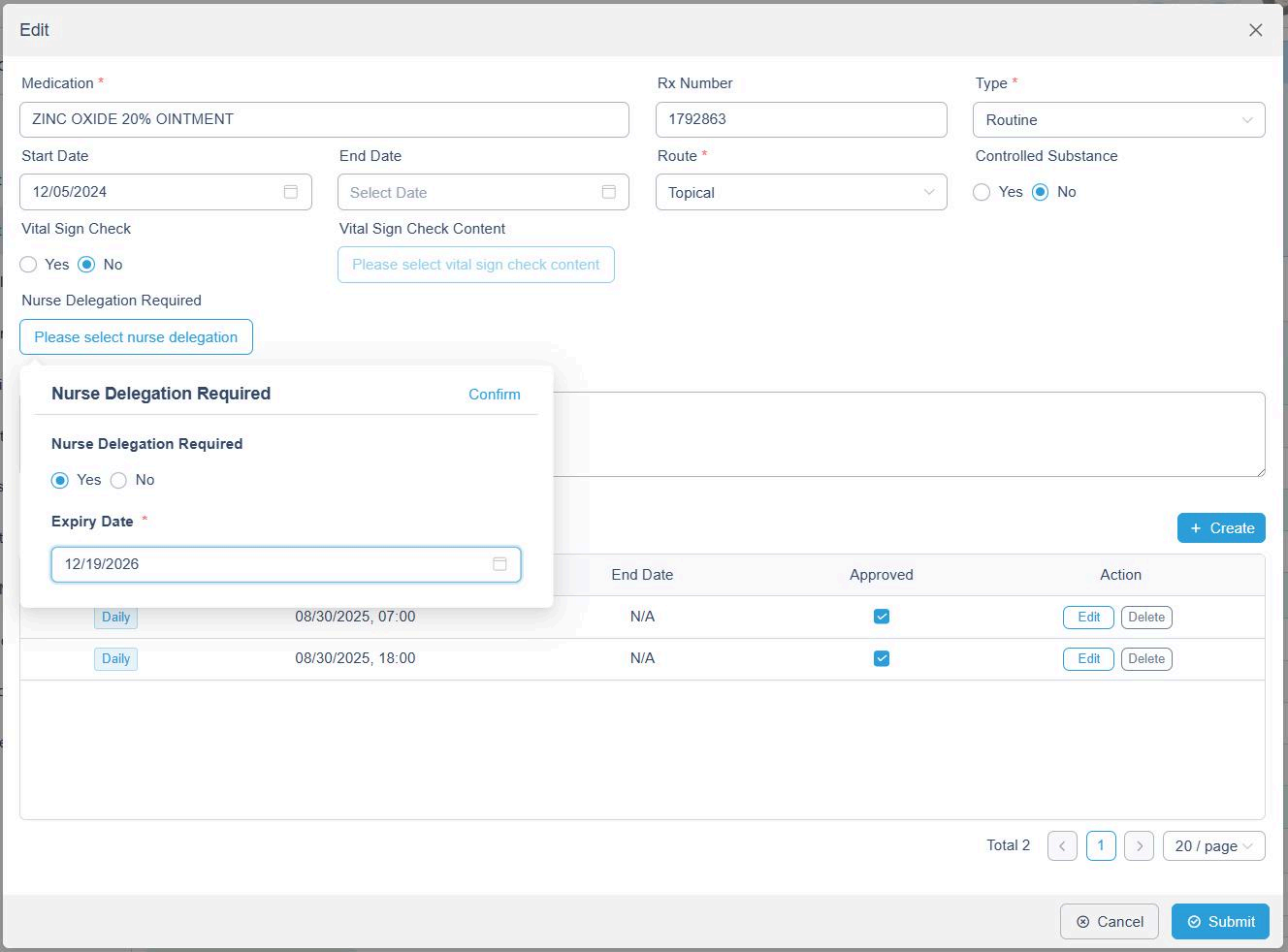Select Yes for Vital Sign Check
Screen dimensions: 1288x952
(x=29, y=265)
